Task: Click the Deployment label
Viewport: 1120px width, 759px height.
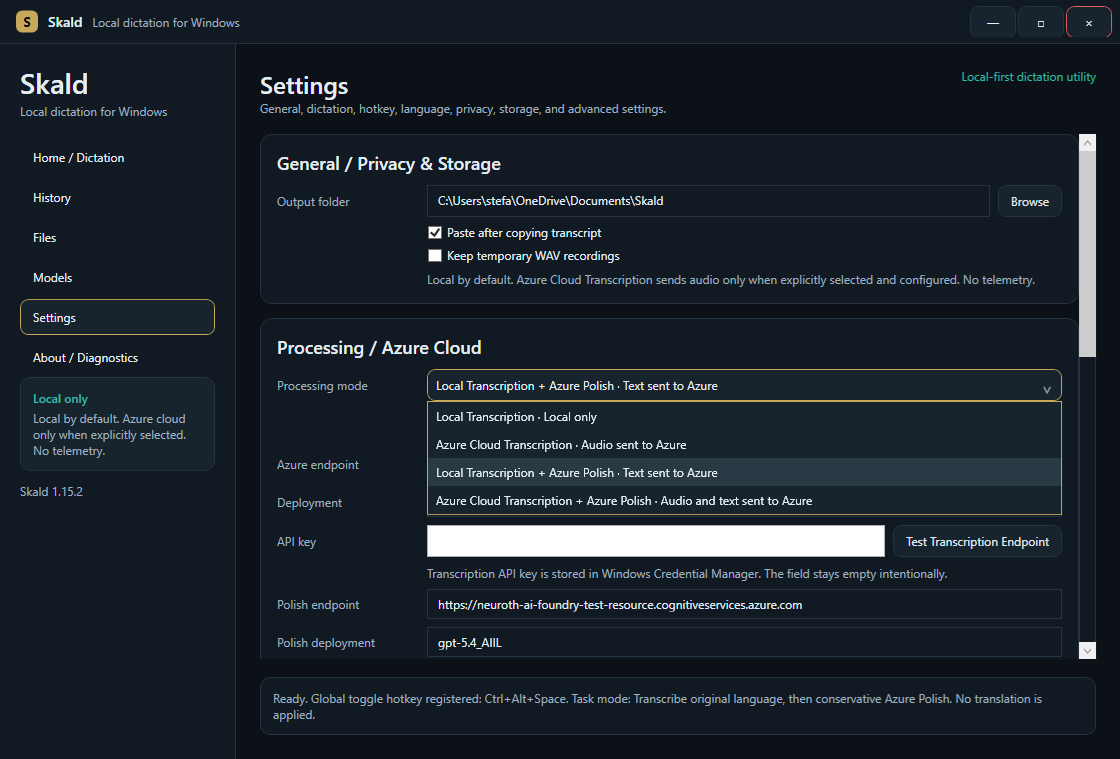Action: [309, 503]
